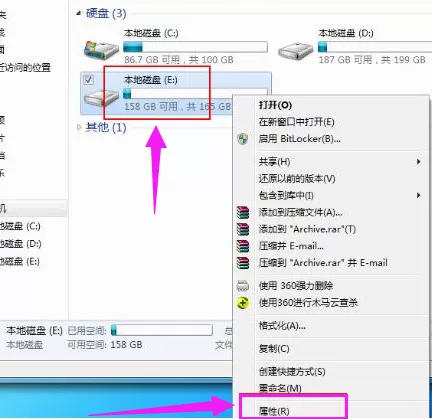The width and height of the screenshot is (432, 419).
Task: Click the Local Disk (E:) drive icon
Action: 101,98
